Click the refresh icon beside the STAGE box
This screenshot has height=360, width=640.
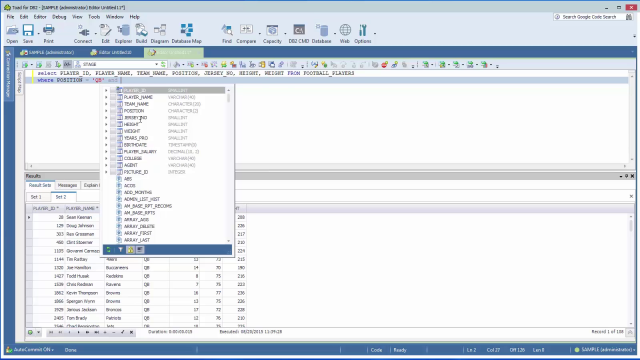163,64
